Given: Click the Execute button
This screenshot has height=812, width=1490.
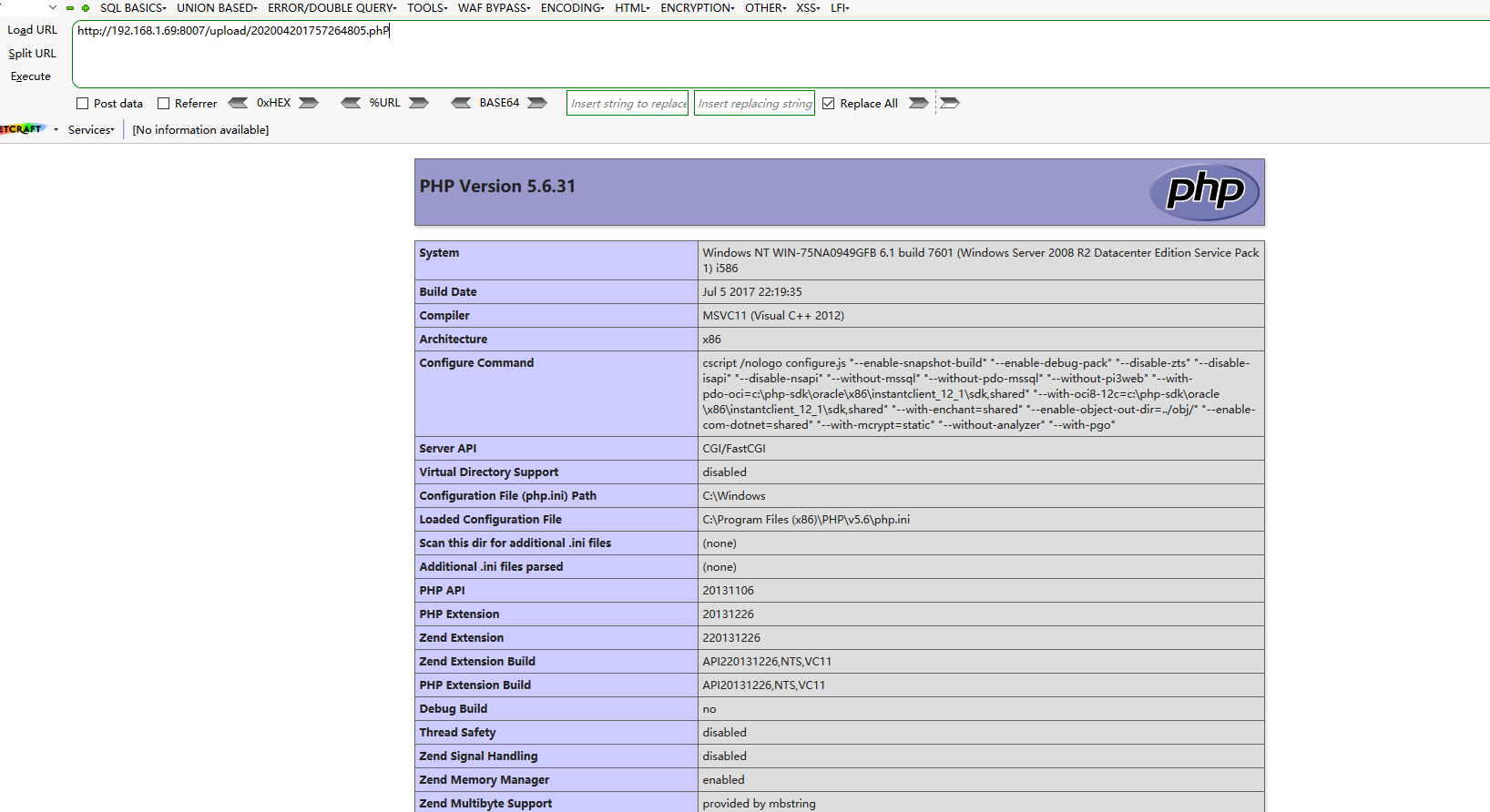Looking at the screenshot, I should 31,76.
